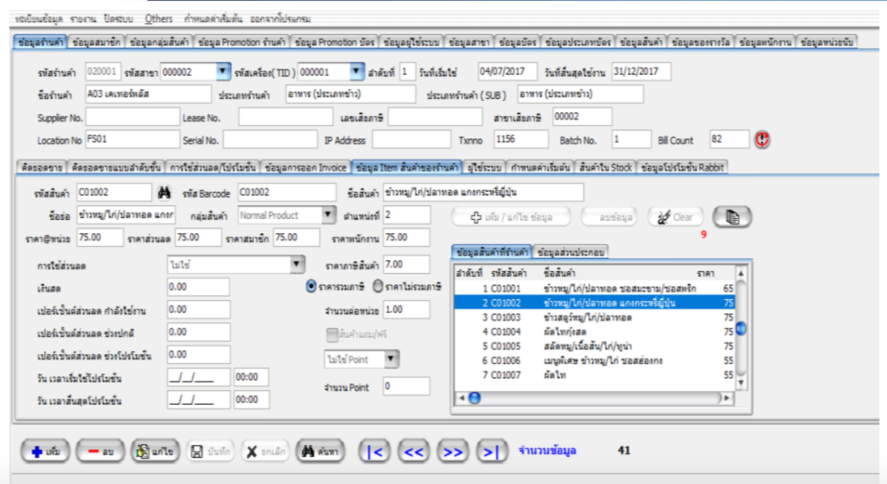Image resolution: width=887 pixels, height=484 pixels.
Task: Open the Others menu
Action: 158,19
